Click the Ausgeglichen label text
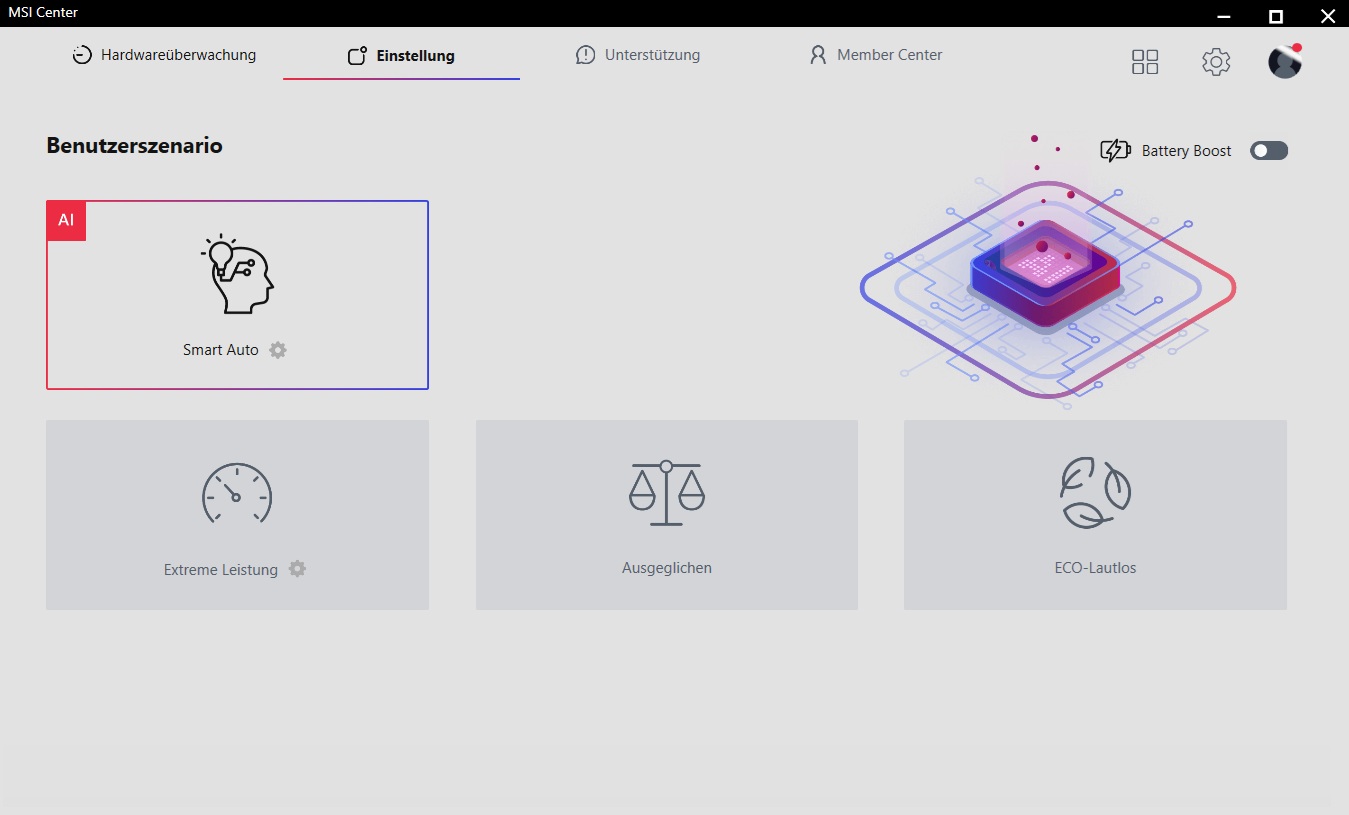The image size is (1349, 815). tap(667, 568)
